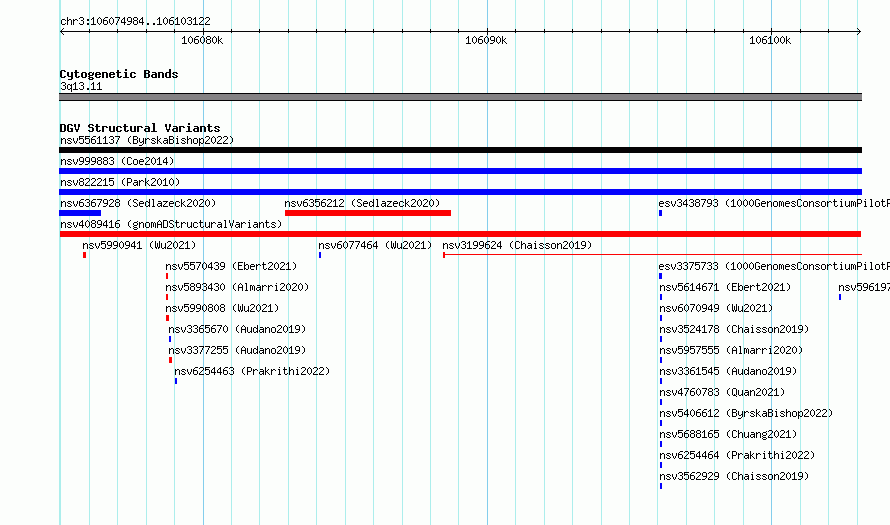This screenshot has height=525, width=890.
Task: Click the blue bar under nsv999883
Action: coord(460,171)
